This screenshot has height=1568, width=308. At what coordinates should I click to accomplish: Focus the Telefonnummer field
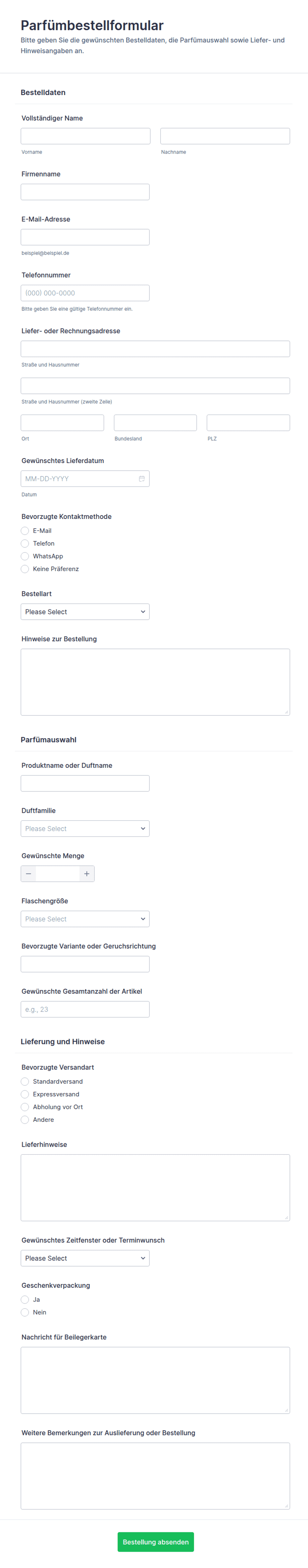coord(85,293)
